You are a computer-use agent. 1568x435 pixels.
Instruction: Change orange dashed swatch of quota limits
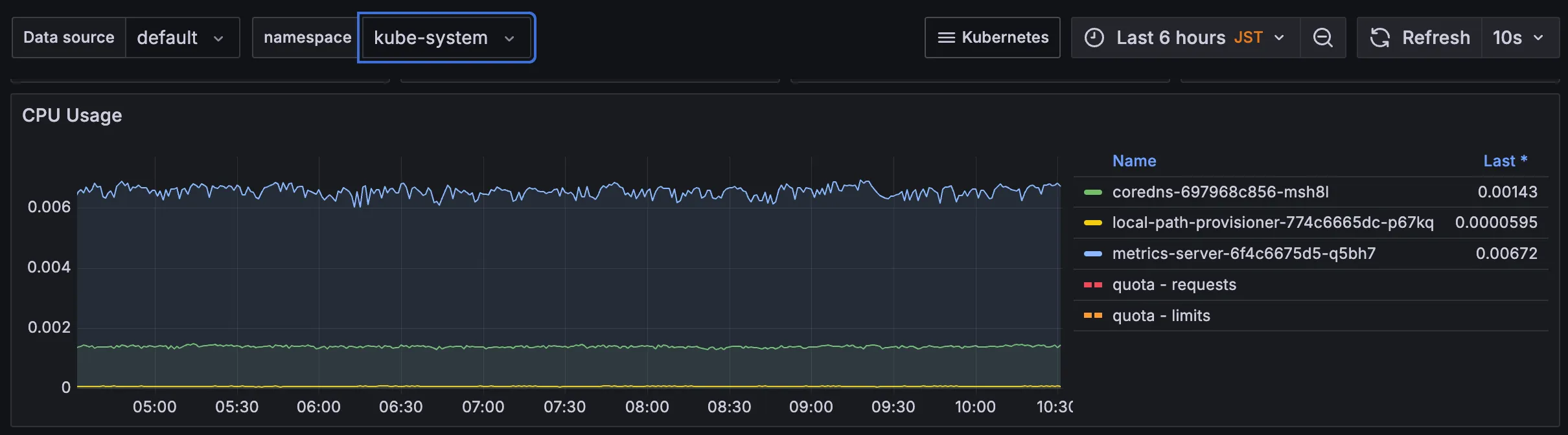tap(1093, 315)
